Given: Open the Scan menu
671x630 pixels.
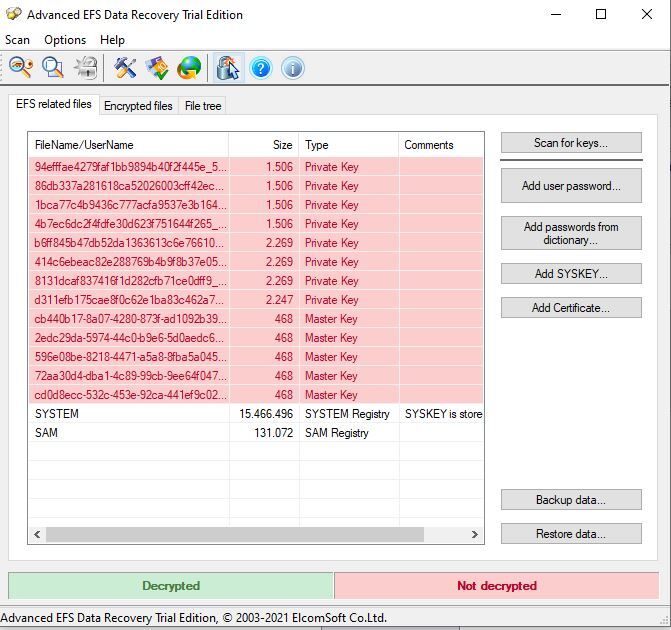Looking at the screenshot, I should click(17, 40).
